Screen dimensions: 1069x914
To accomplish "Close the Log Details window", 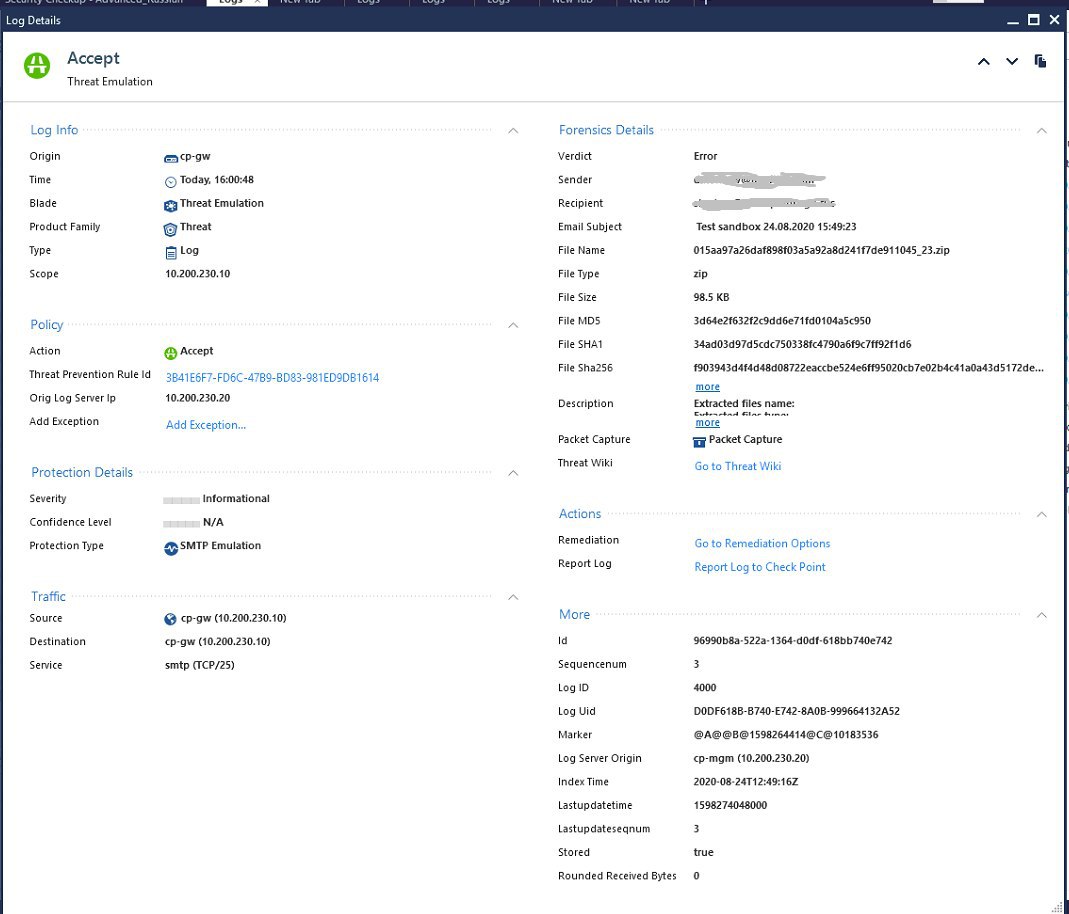I will point(1055,20).
